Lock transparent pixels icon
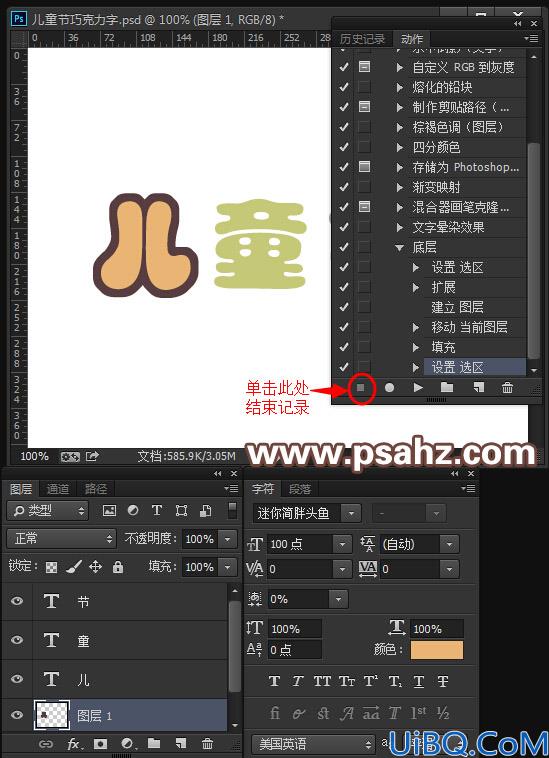This screenshot has width=549, height=758. pyautogui.click(x=51, y=567)
